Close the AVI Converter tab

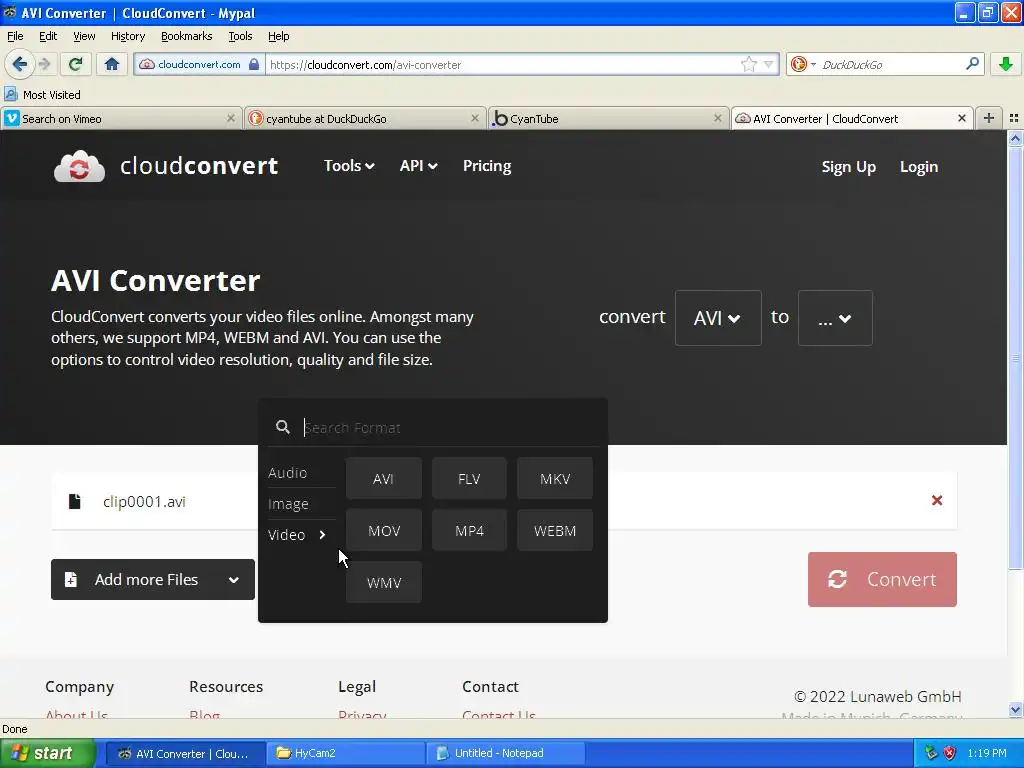[961, 118]
